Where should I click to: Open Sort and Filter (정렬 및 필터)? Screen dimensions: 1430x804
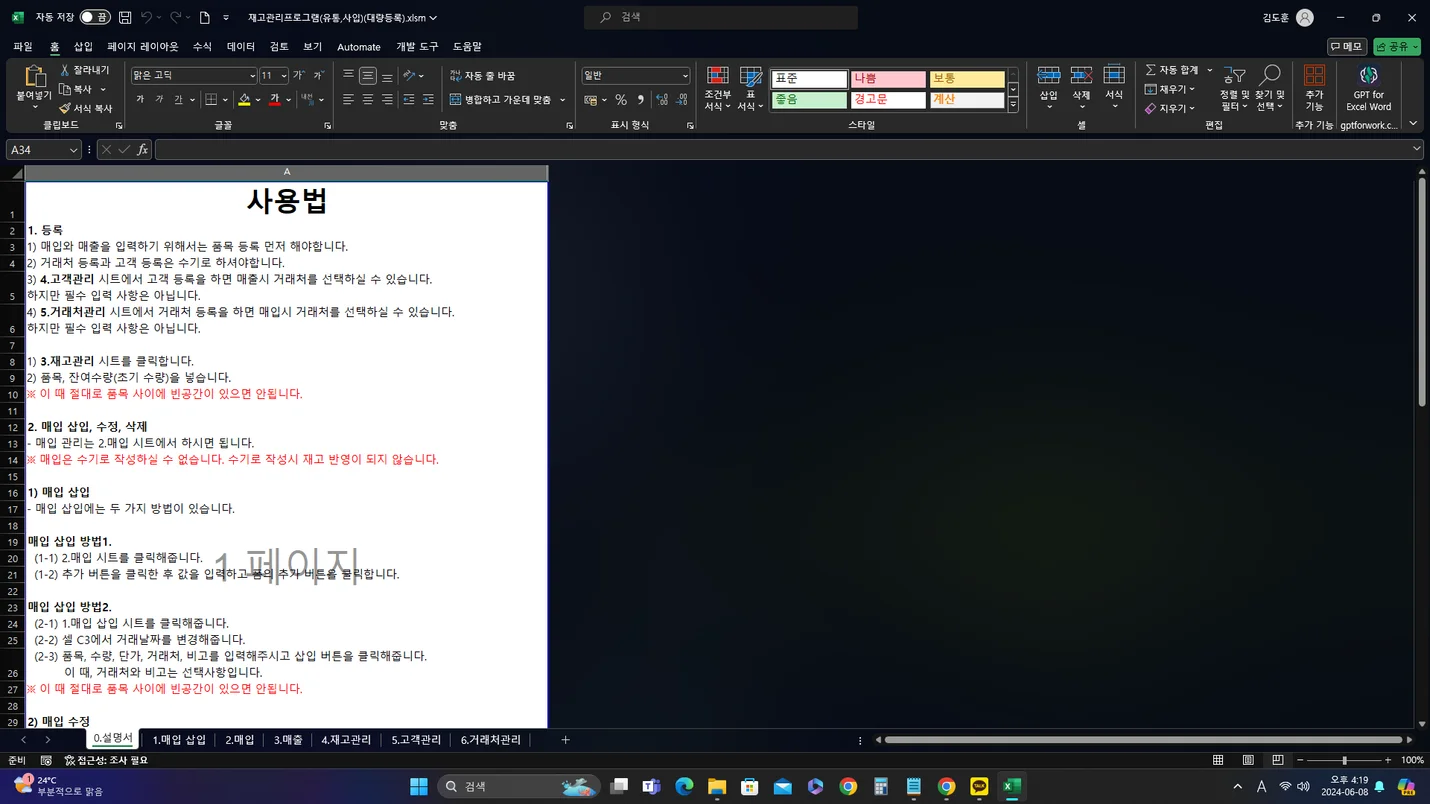1235,88
